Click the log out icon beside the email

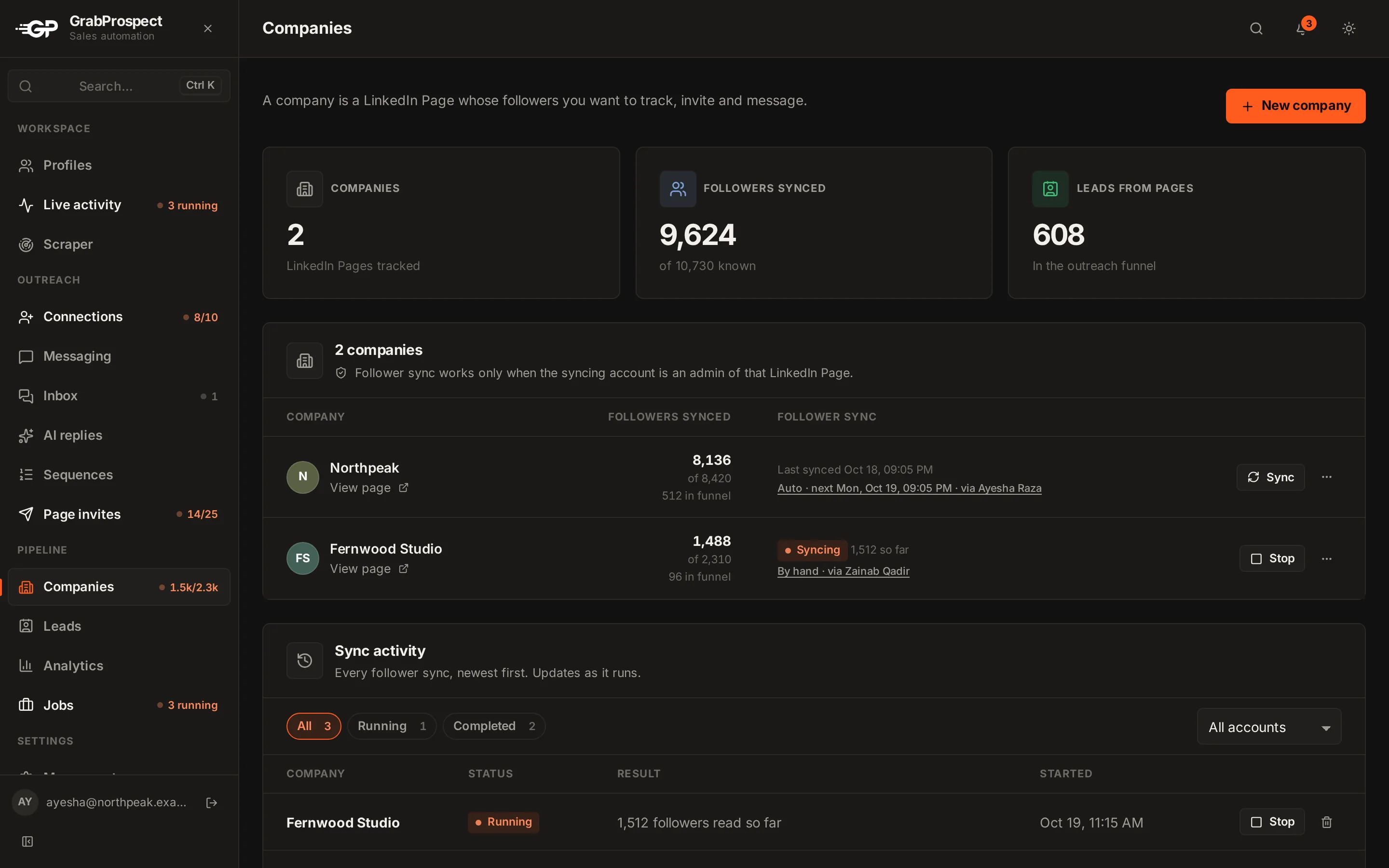point(212,802)
